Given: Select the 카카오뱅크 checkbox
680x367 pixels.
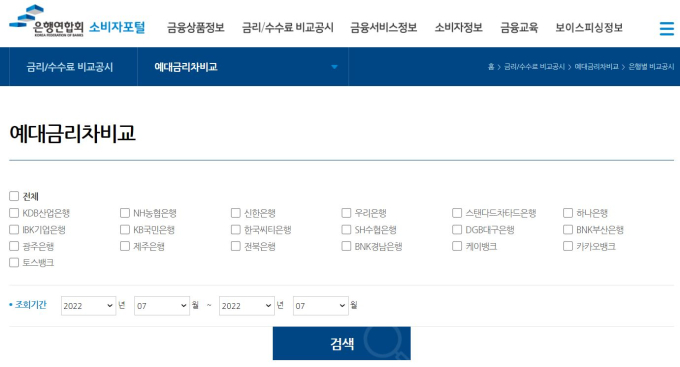Looking at the screenshot, I should 568,246.
